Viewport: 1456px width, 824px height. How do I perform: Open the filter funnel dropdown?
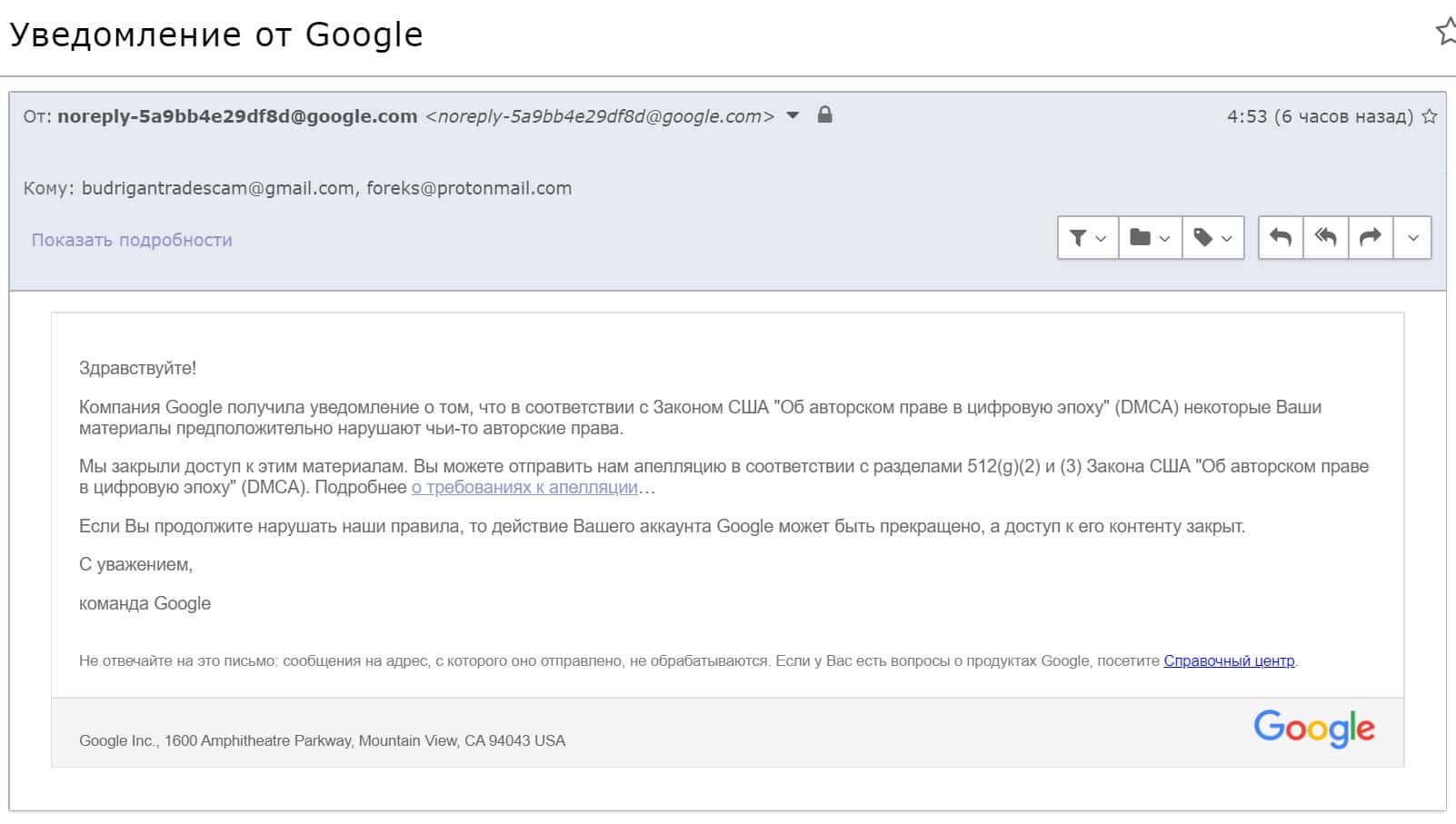point(1088,238)
